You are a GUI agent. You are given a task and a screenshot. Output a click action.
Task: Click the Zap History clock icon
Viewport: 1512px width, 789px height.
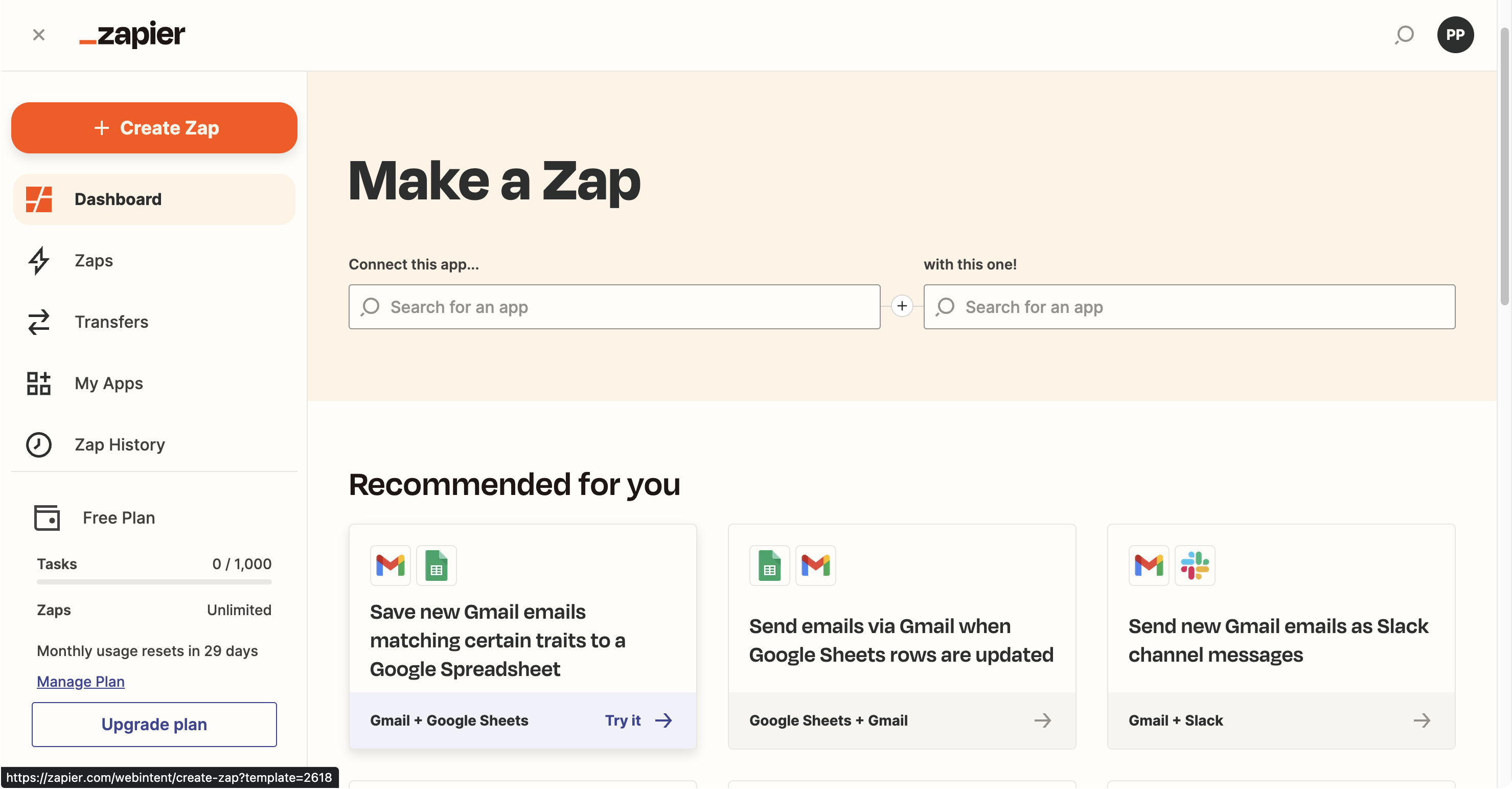39,445
